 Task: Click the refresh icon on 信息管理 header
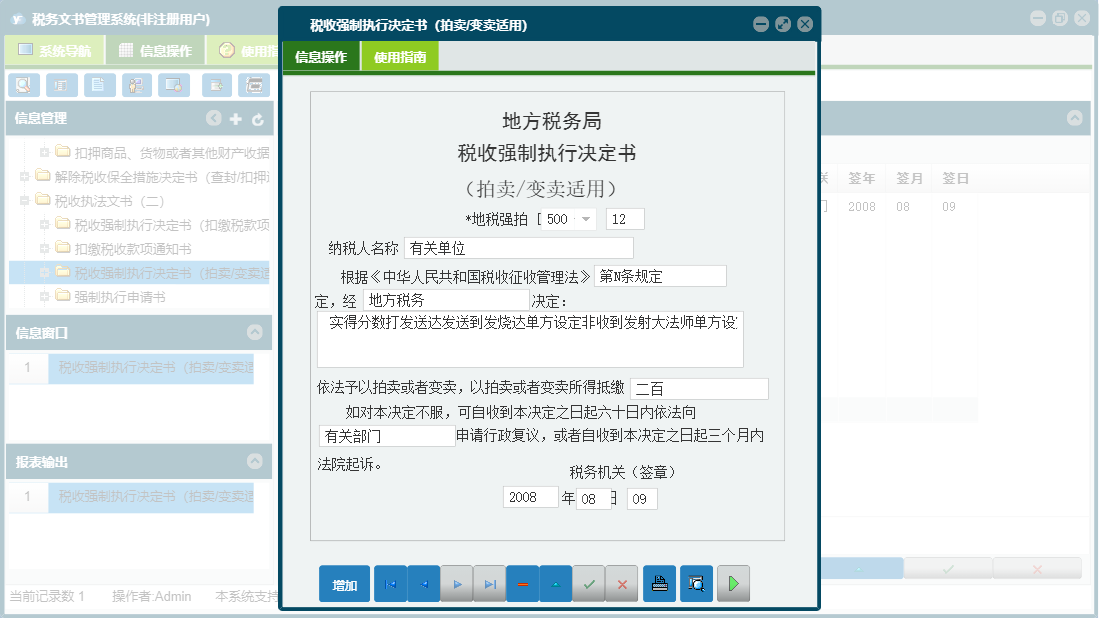256,117
